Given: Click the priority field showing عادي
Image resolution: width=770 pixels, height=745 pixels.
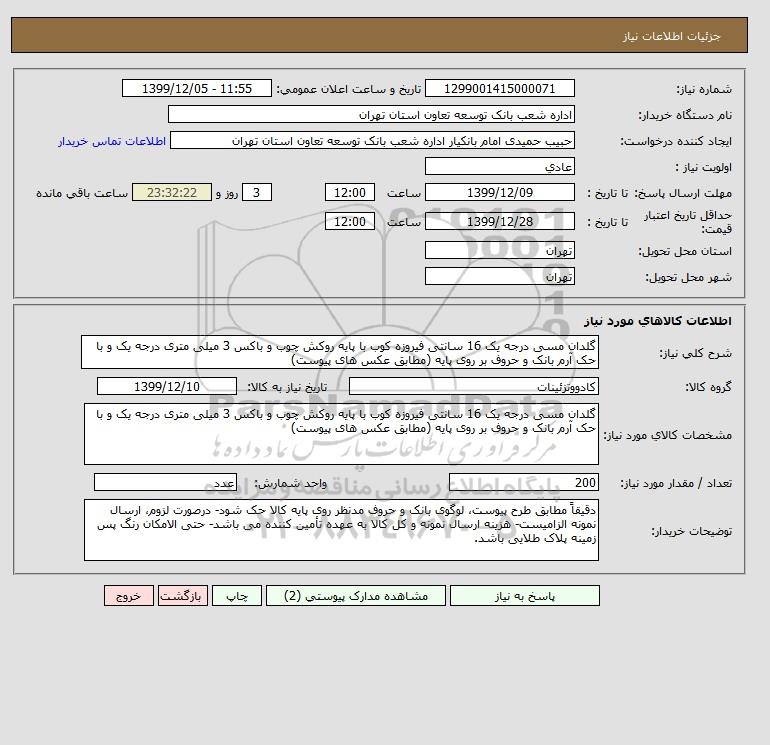Looking at the screenshot, I should click(499, 166).
